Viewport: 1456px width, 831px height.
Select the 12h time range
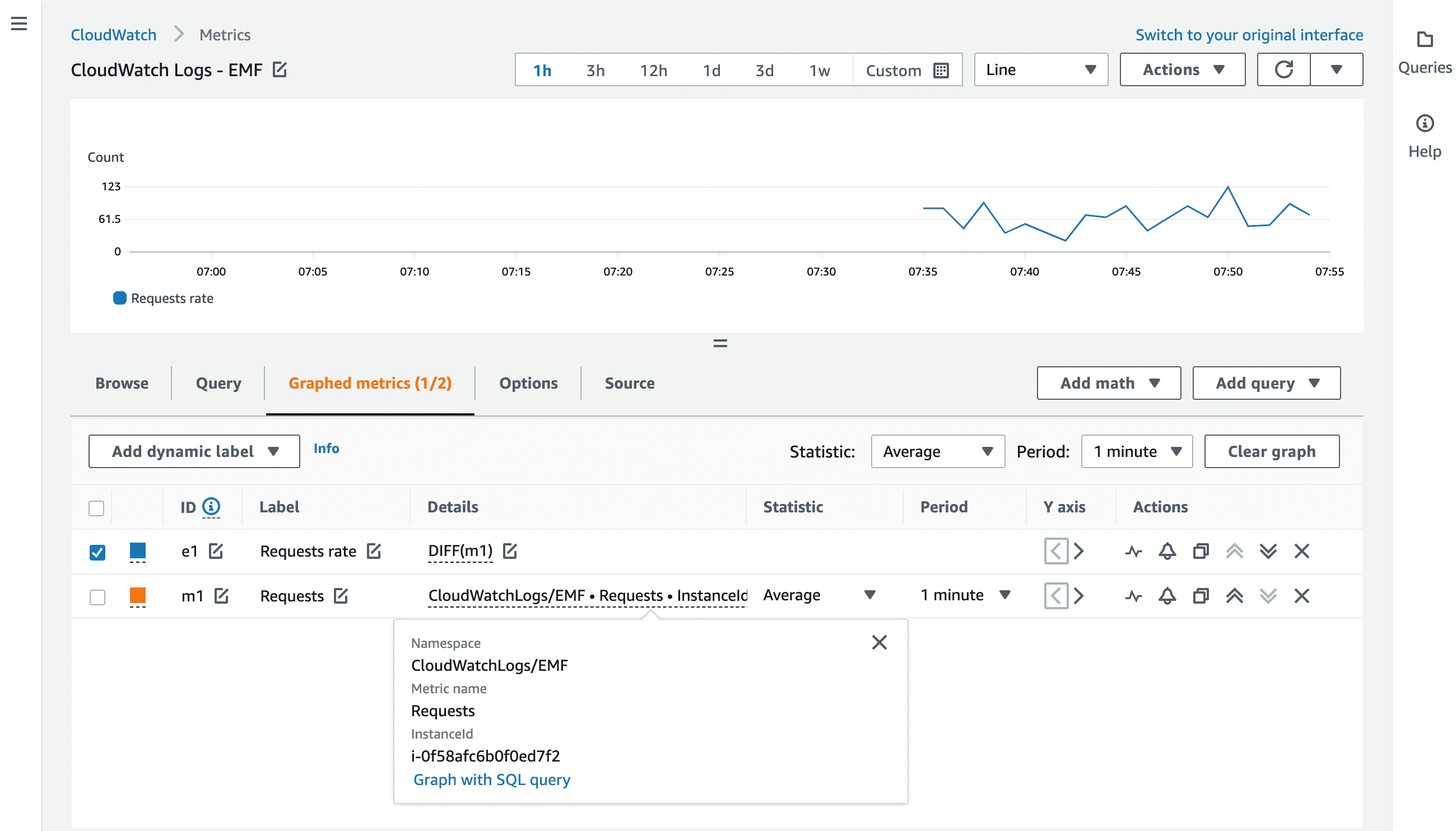pyautogui.click(x=654, y=70)
